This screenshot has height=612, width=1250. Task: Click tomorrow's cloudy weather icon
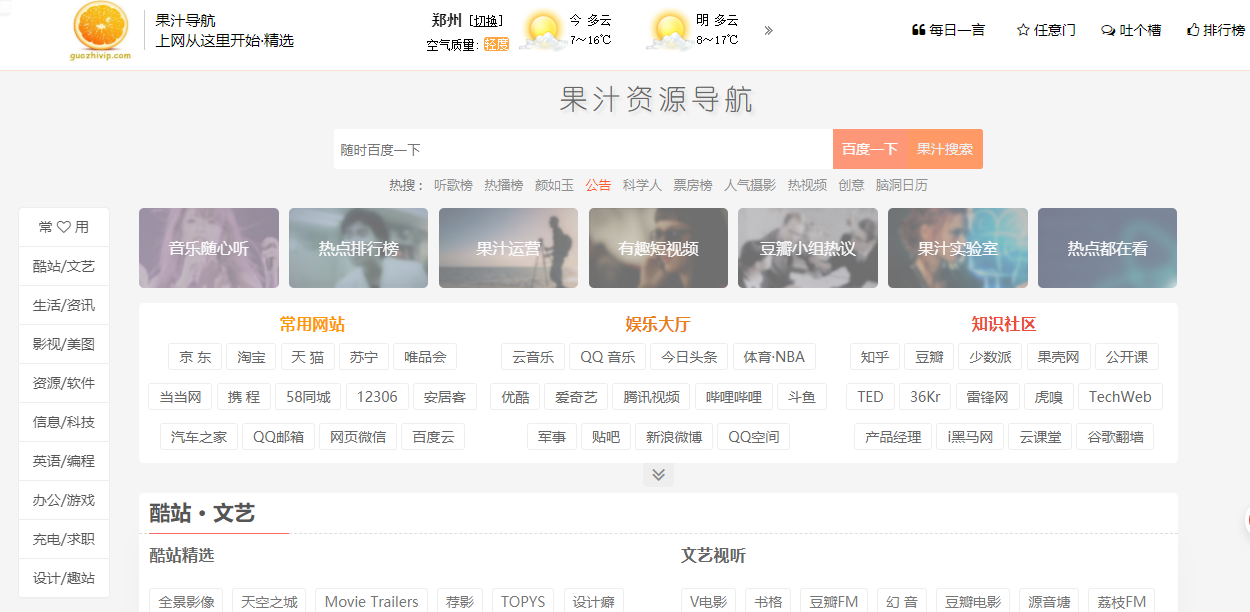(669, 31)
